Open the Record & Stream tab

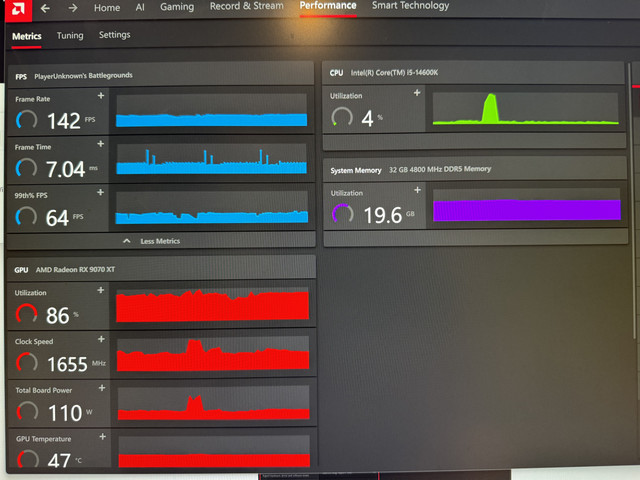tap(247, 6)
